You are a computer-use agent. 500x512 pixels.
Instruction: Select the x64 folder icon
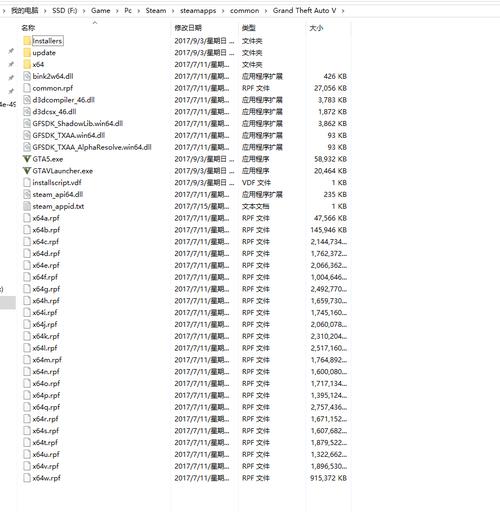click(x=27, y=64)
